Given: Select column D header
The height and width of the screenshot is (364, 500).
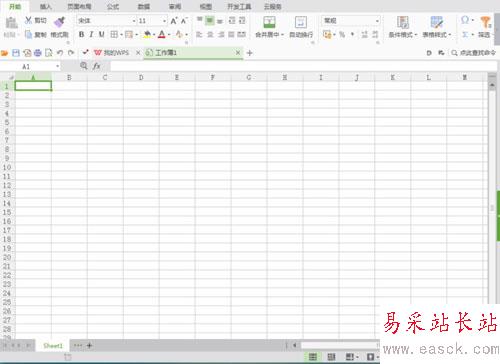Looking at the screenshot, I should point(141,77).
